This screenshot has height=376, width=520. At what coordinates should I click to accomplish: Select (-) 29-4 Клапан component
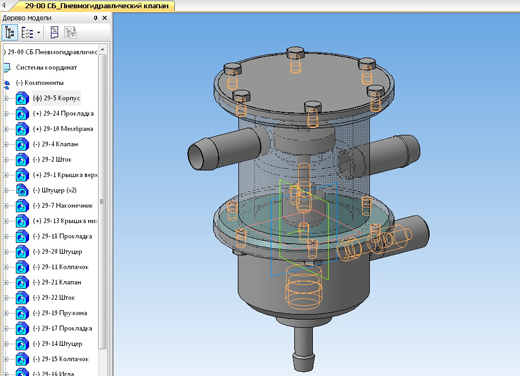(x=55, y=144)
